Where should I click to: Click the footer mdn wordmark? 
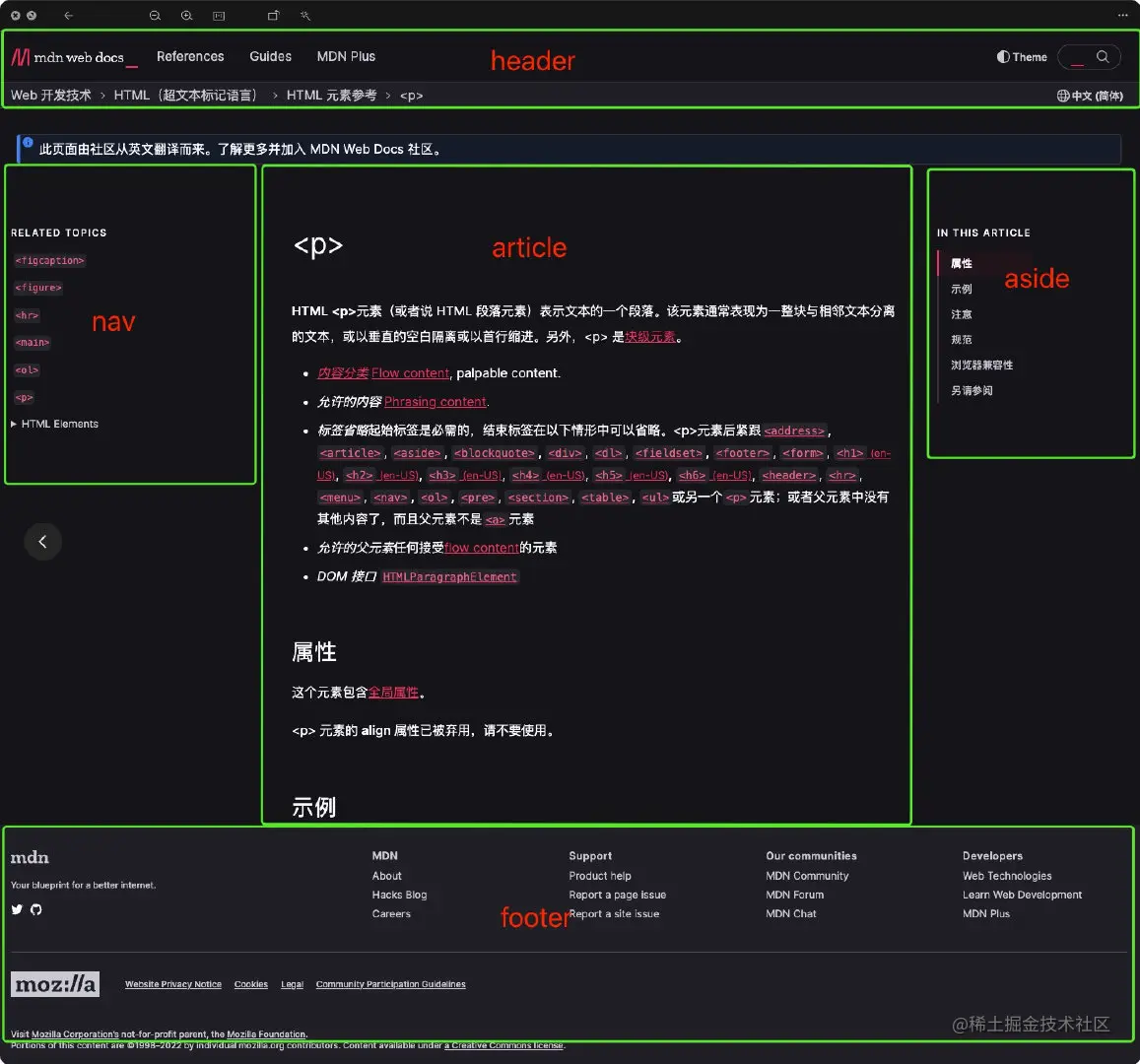coord(30,857)
